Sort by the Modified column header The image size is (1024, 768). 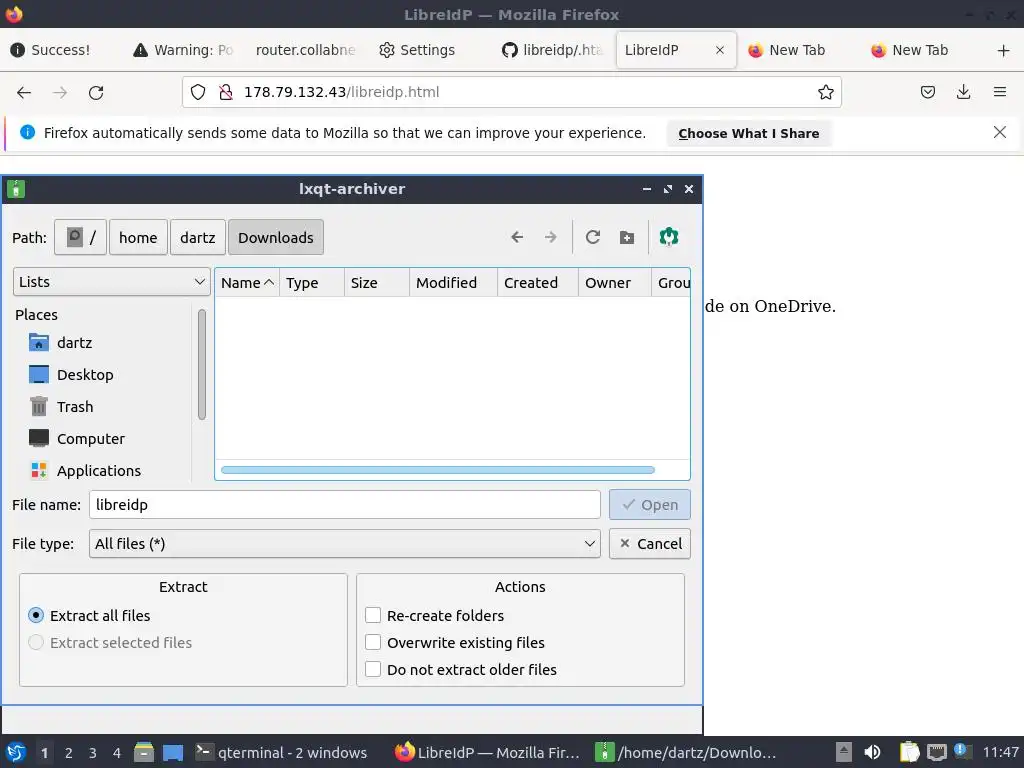click(453, 283)
